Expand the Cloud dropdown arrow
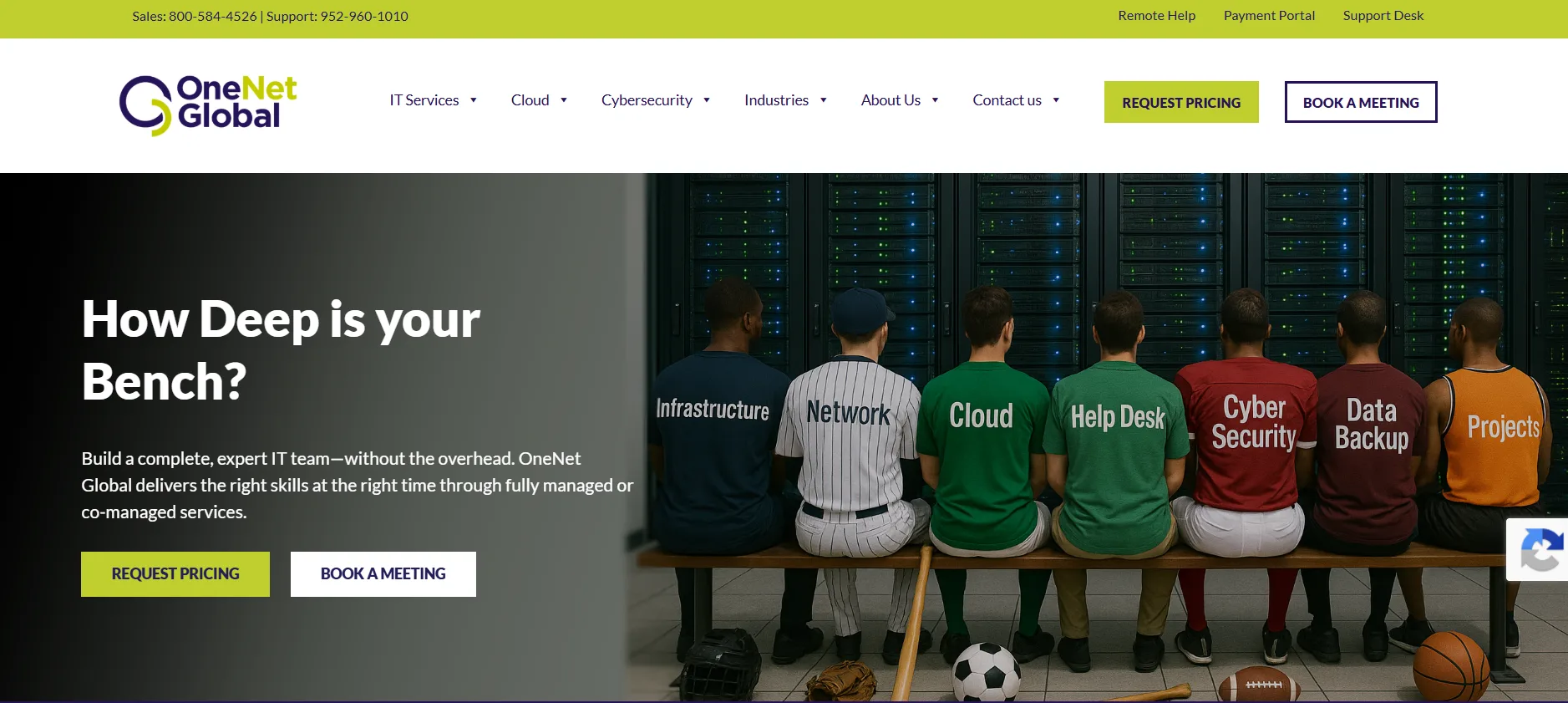1568x703 pixels. [x=564, y=100]
